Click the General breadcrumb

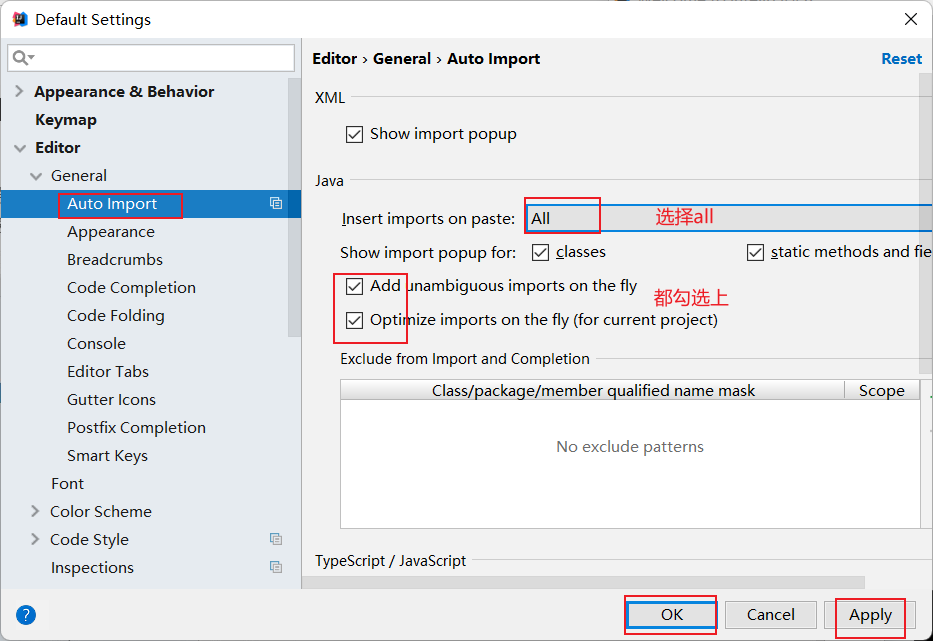pyautogui.click(x=402, y=58)
